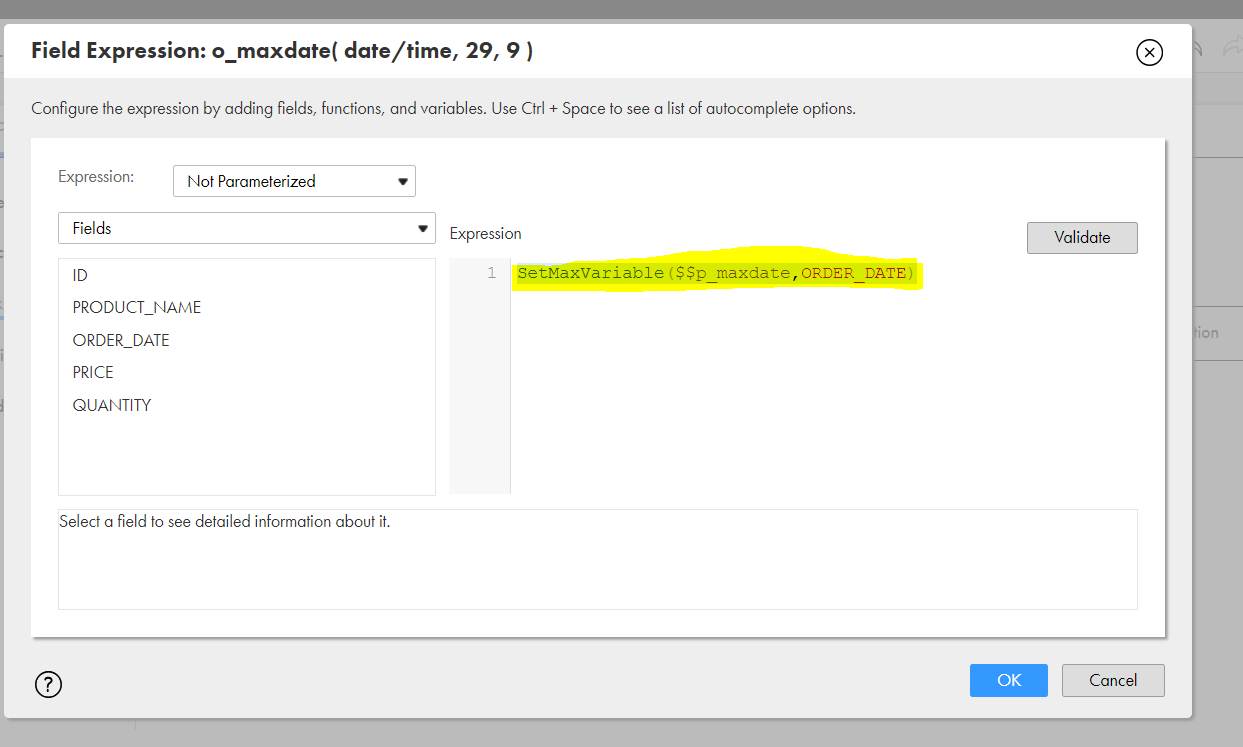Select the ORDER_DATE field in list
Screen dimensions: 1243x747
pyautogui.click(x=121, y=340)
